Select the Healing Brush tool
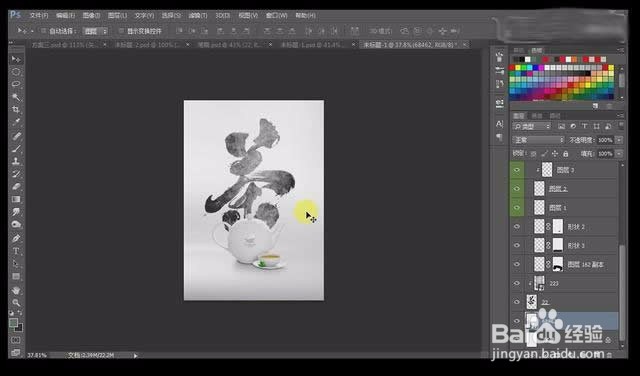 [x=16, y=136]
